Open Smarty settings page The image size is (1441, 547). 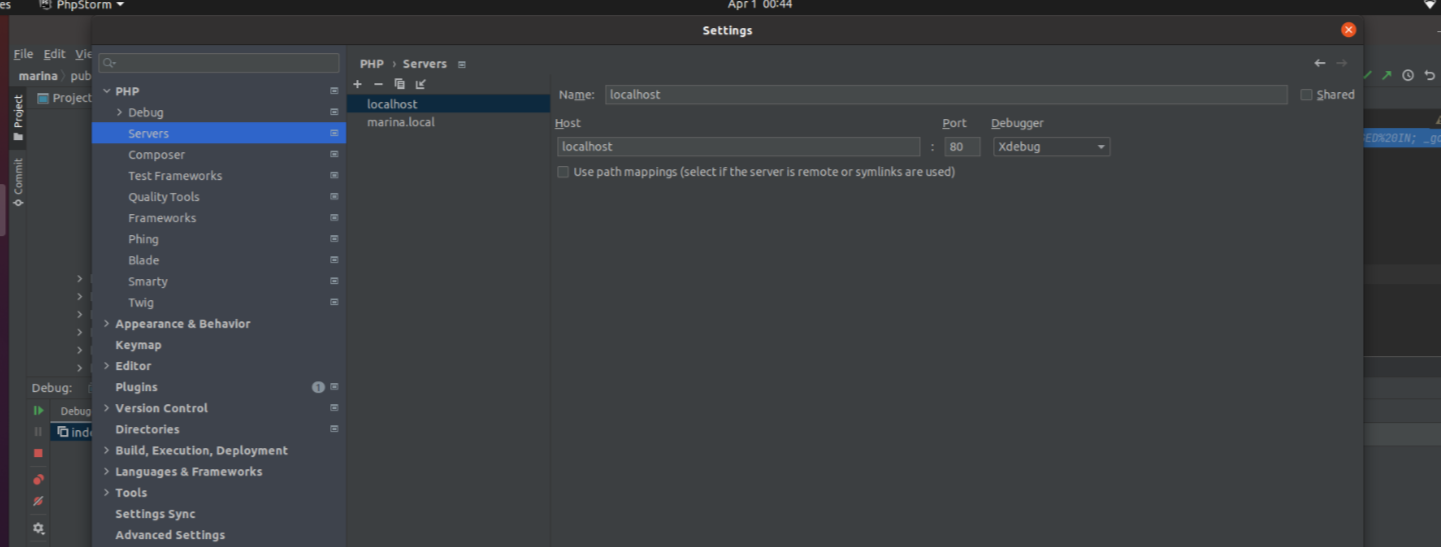[147, 281]
